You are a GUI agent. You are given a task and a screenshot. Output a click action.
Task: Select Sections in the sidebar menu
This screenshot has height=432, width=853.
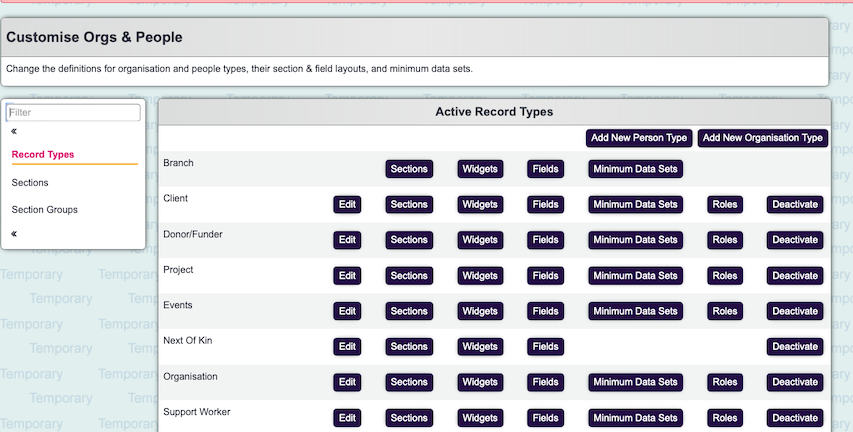point(30,183)
